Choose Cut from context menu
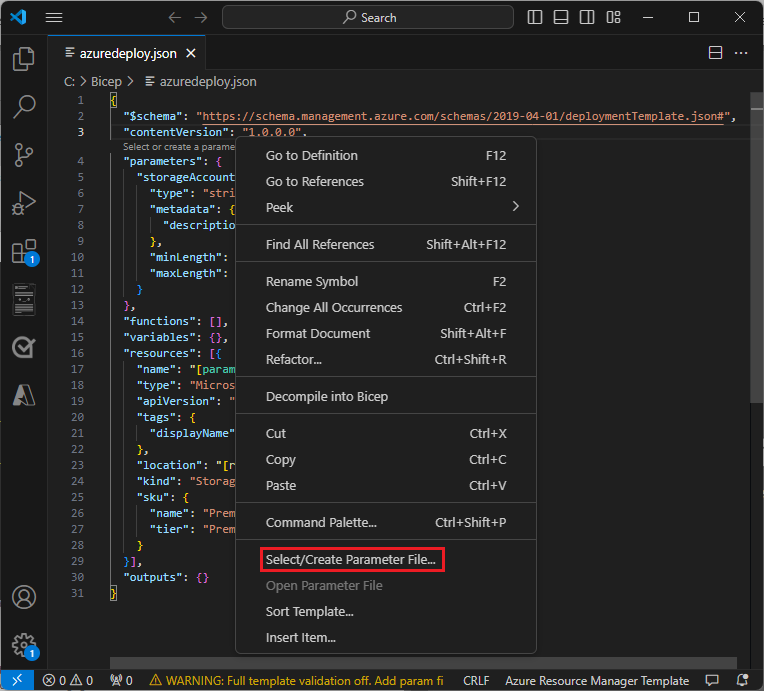 pos(386,433)
